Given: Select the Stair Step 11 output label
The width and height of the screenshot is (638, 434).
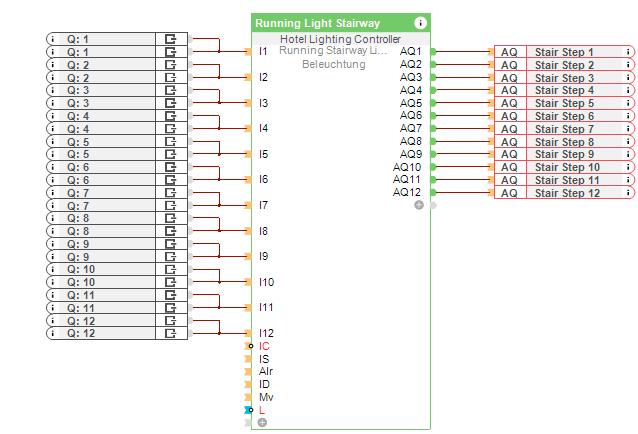Looking at the screenshot, I should (564, 180).
